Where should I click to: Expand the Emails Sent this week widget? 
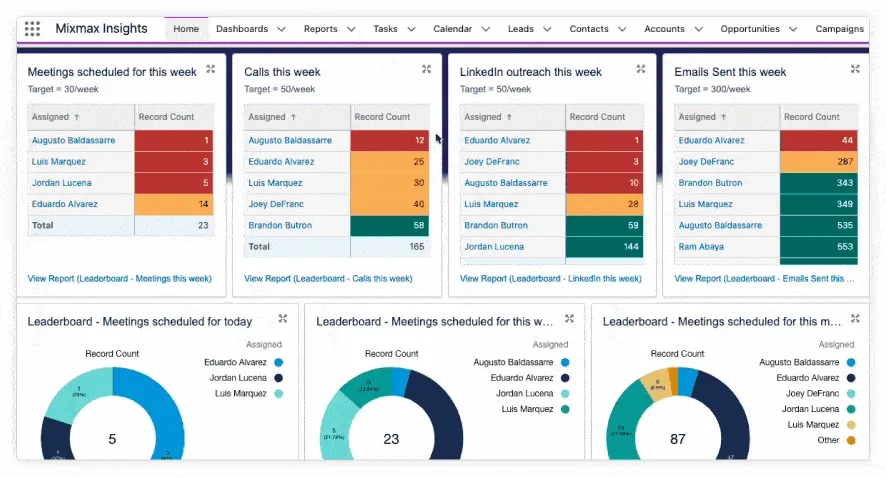click(x=855, y=69)
